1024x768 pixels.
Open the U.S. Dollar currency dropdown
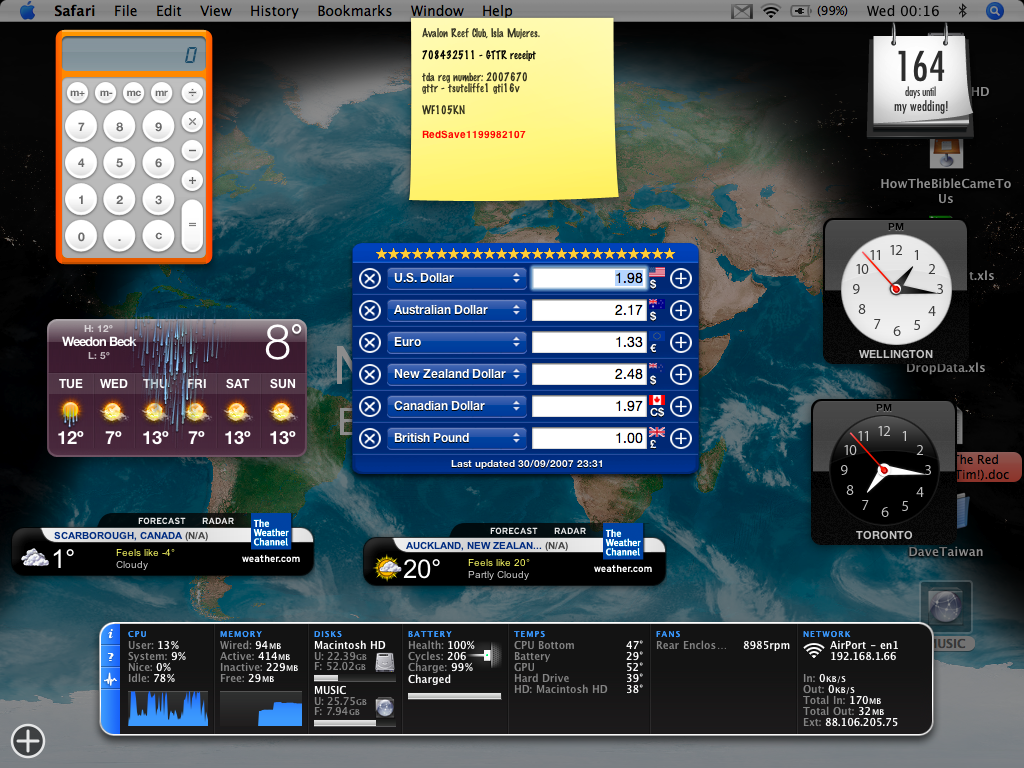pos(456,278)
